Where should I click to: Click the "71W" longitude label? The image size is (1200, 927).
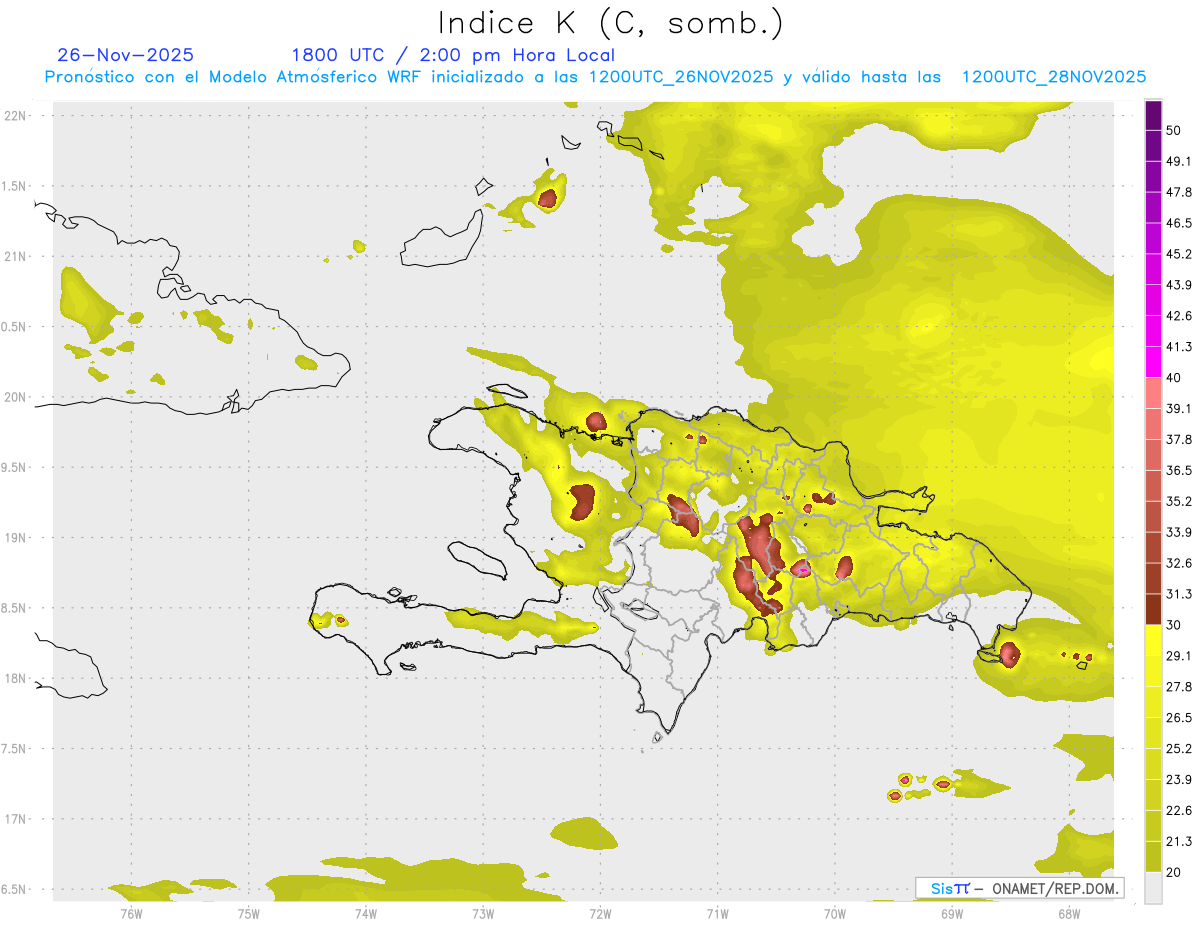[x=717, y=913]
